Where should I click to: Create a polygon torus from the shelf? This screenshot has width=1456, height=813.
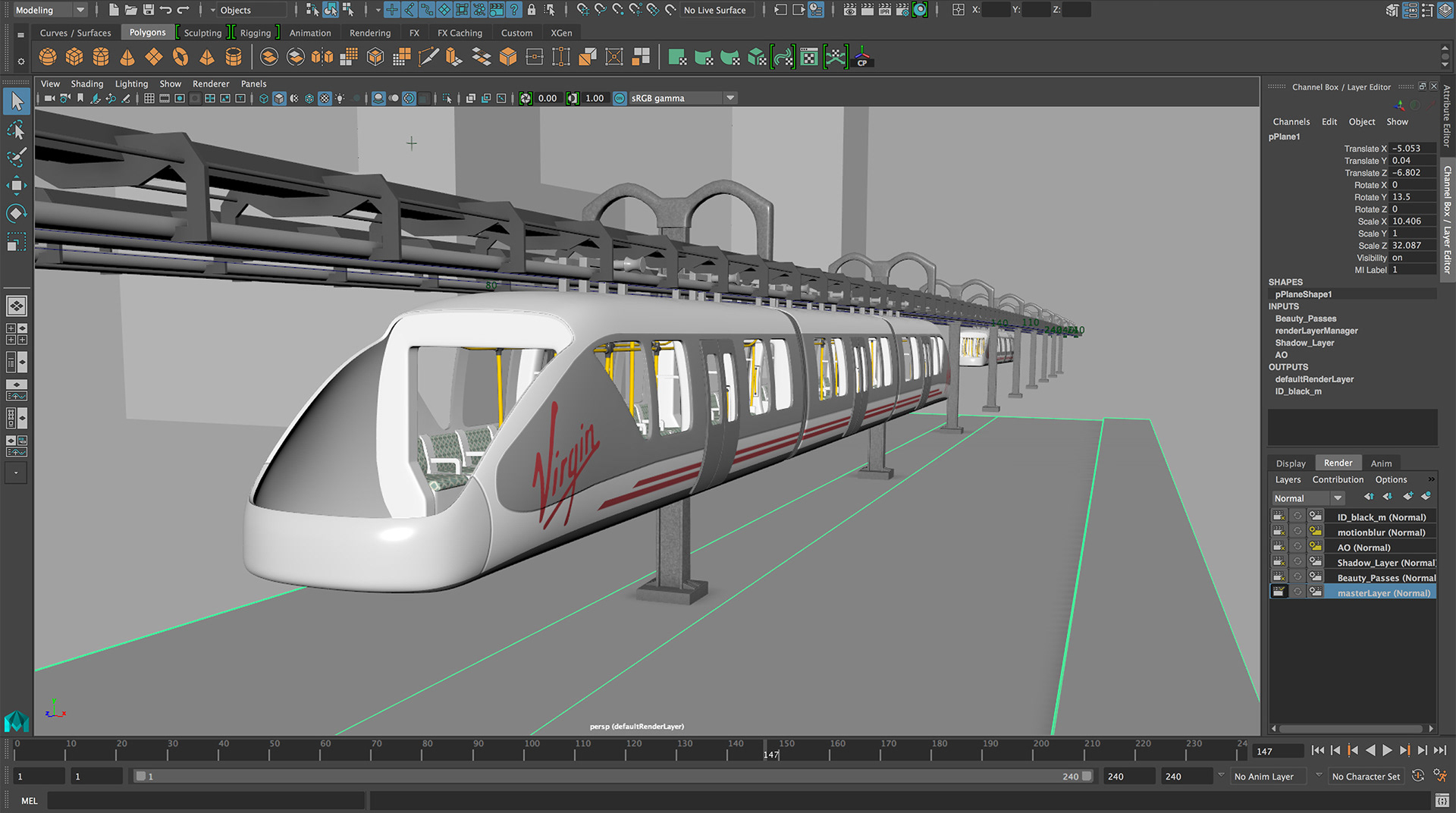pyautogui.click(x=180, y=57)
